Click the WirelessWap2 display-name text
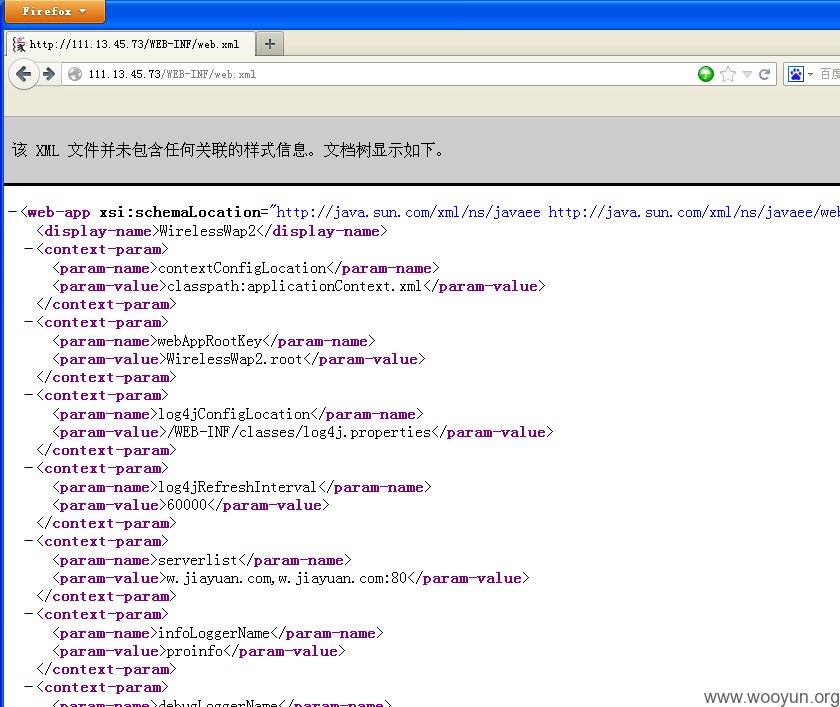This screenshot has width=840, height=707. coord(208,231)
